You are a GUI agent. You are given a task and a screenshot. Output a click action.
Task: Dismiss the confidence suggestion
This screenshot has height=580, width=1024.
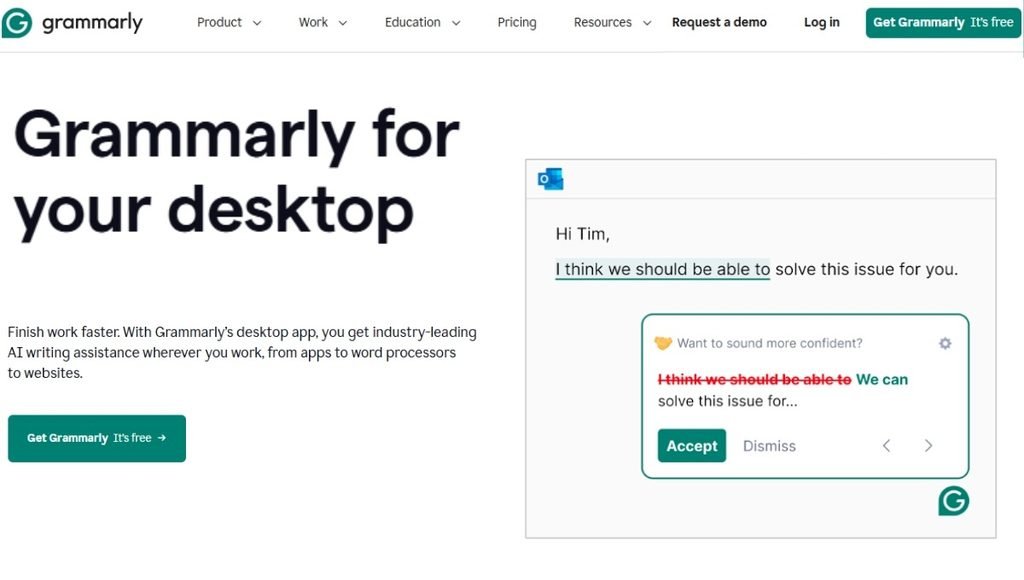click(769, 446)
